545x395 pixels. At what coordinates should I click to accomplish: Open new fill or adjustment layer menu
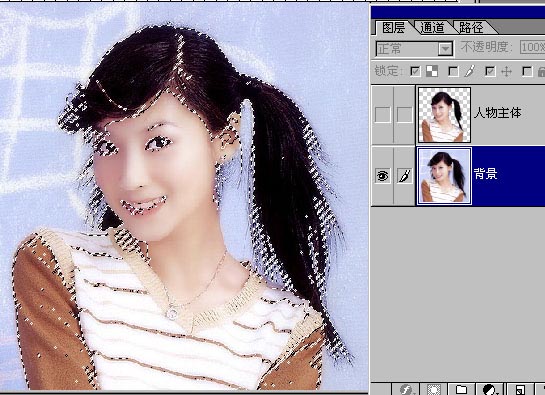tap(490, 389)
